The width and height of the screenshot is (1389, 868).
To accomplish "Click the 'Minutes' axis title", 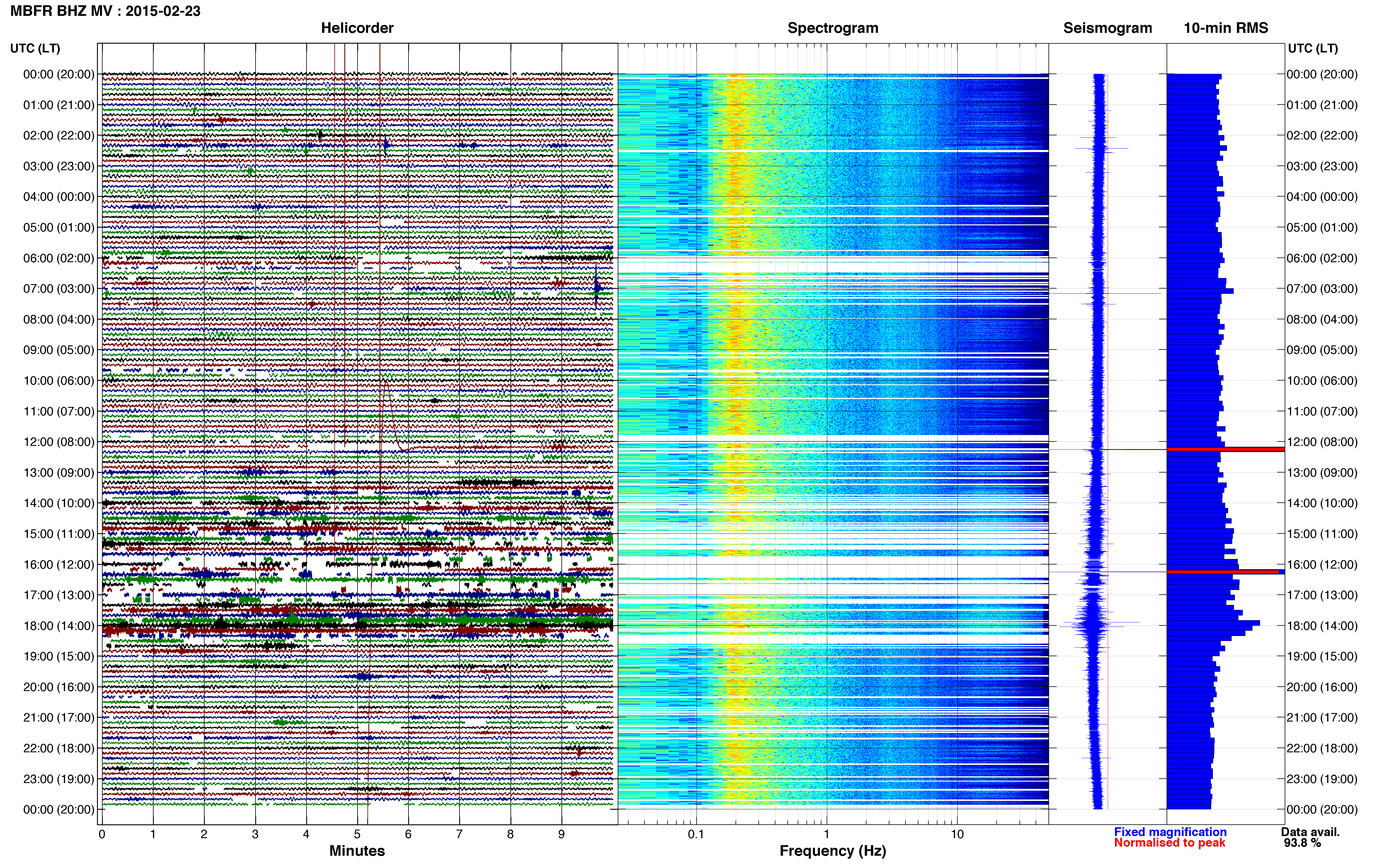I will (x=357, y=851).
